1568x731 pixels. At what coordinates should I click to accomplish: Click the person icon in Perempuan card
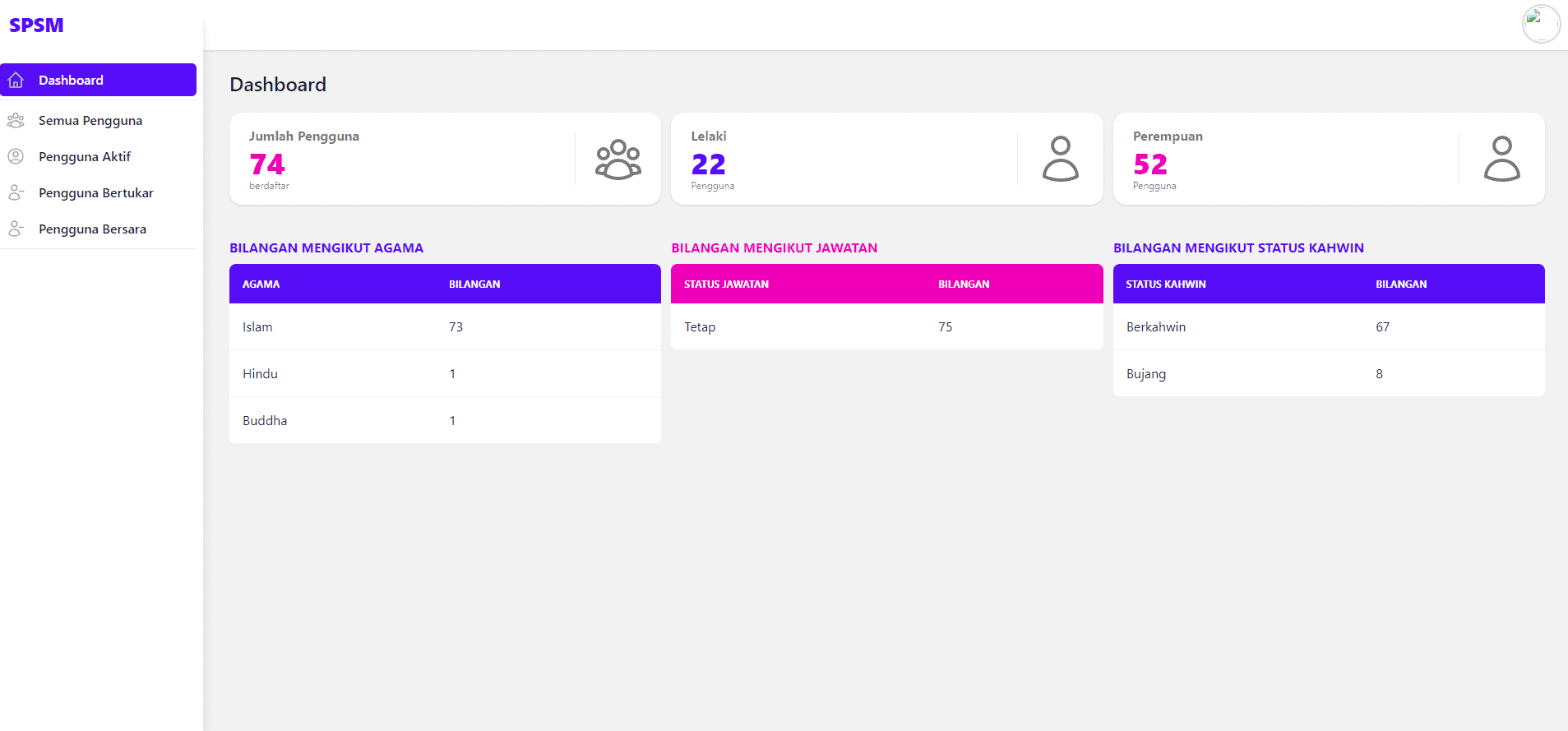click(1502, 159)
